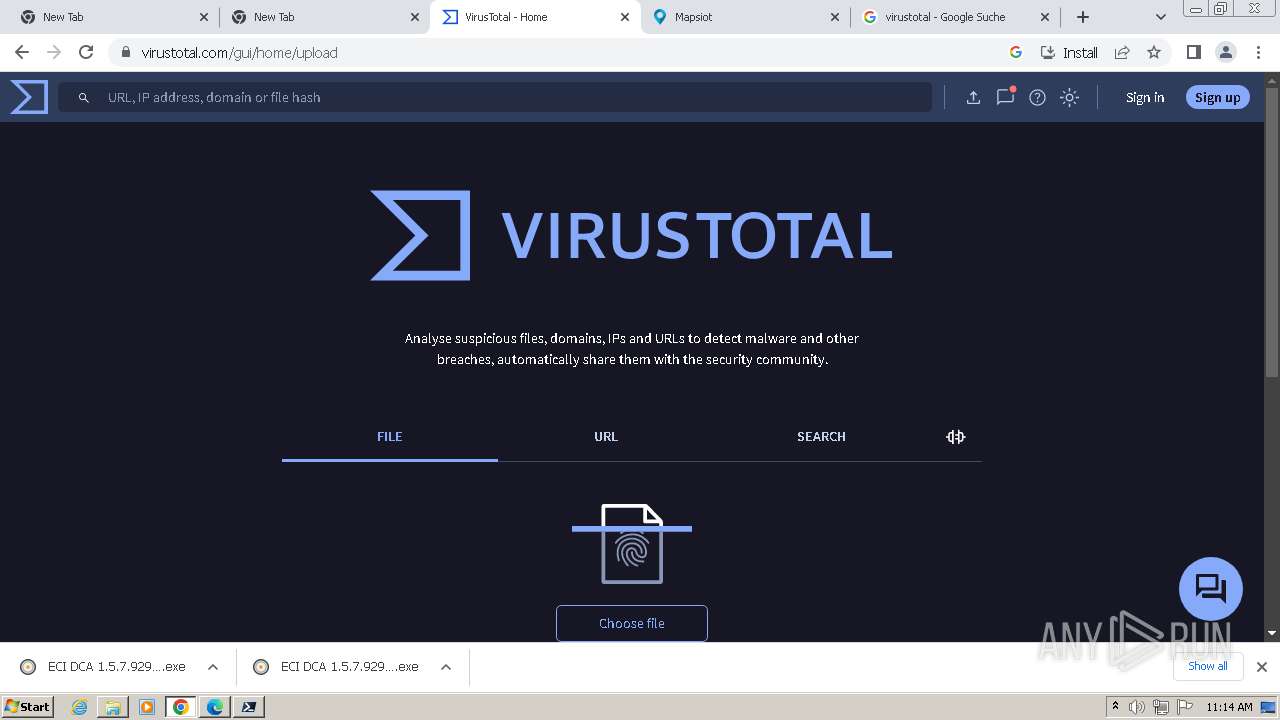Click Show all downloads
The width and height of the screenshot is (1280, 720).
coord(1207,666)
